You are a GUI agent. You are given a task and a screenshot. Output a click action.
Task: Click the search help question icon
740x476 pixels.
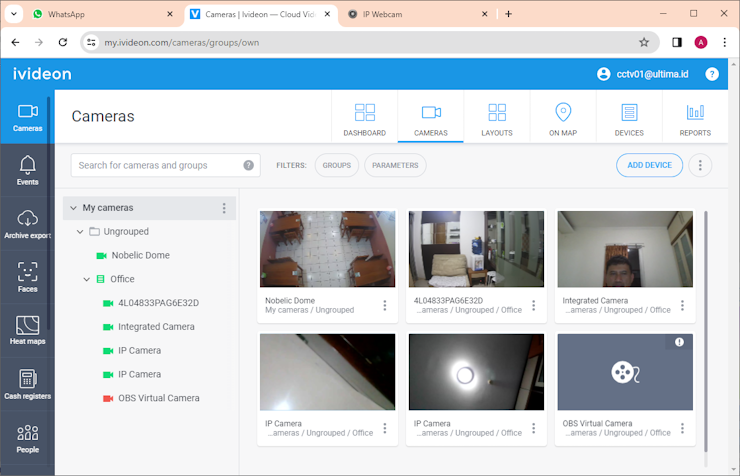pos(249,165)
